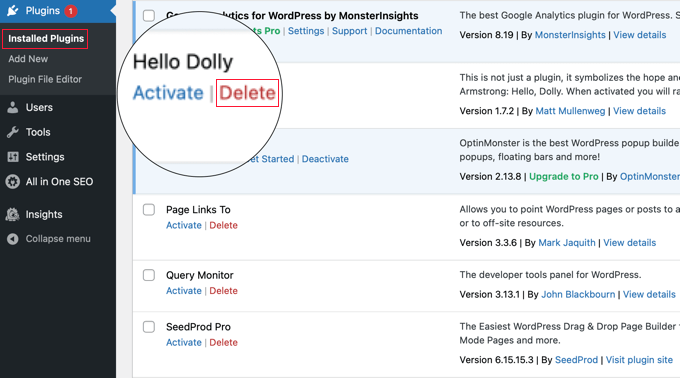Open Installed Plugins submenu item
680x378 pixels.
pyautogui.click(x=46, y=39)
